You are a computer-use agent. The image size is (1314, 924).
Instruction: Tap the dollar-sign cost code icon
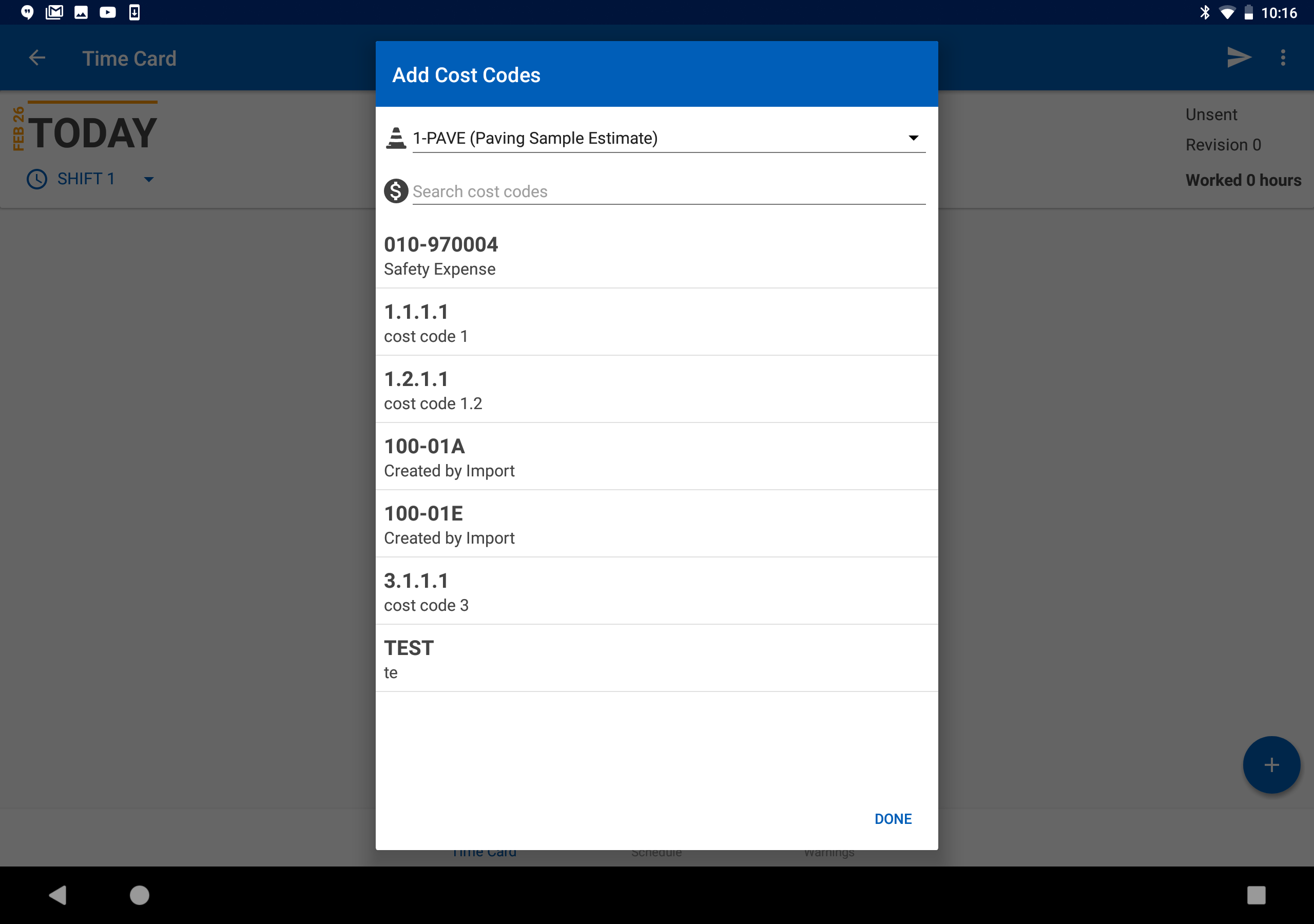coord(396,190)
